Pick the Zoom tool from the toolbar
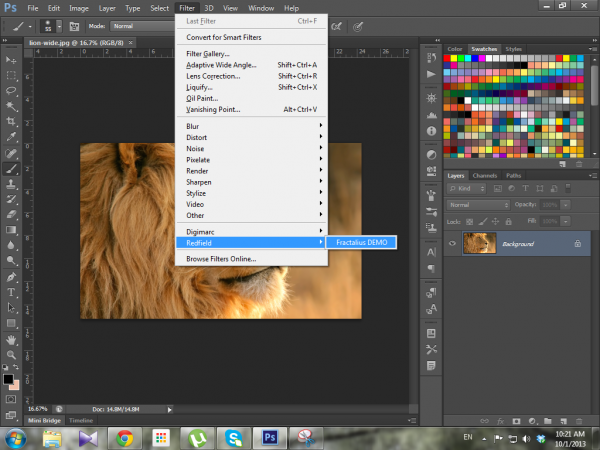 coord(12,354)
